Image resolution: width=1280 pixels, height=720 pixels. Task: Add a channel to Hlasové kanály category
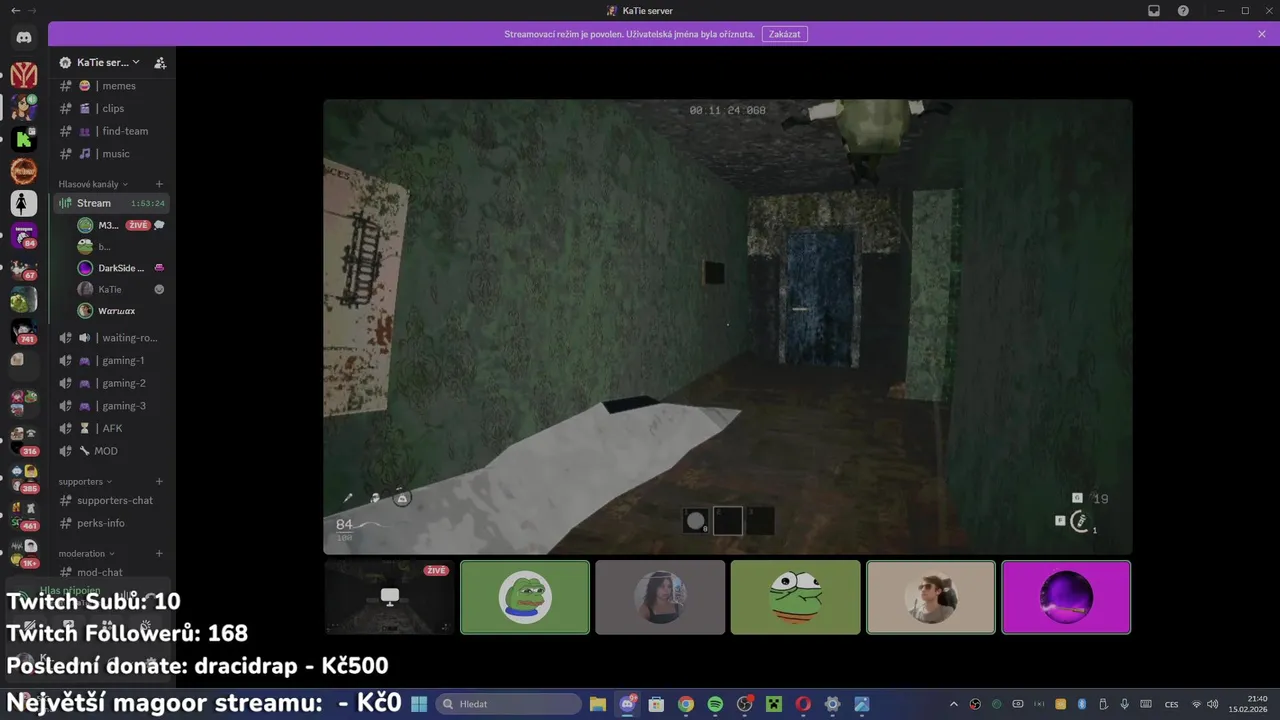159,184
